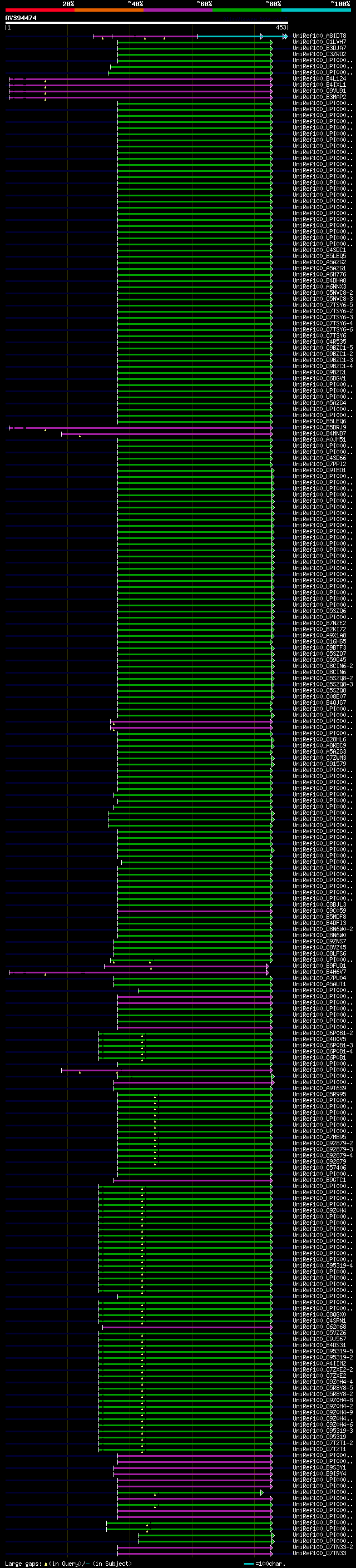
Task: Click the UniRef100_Q4SDC1 label
Action: pos(319,250)
